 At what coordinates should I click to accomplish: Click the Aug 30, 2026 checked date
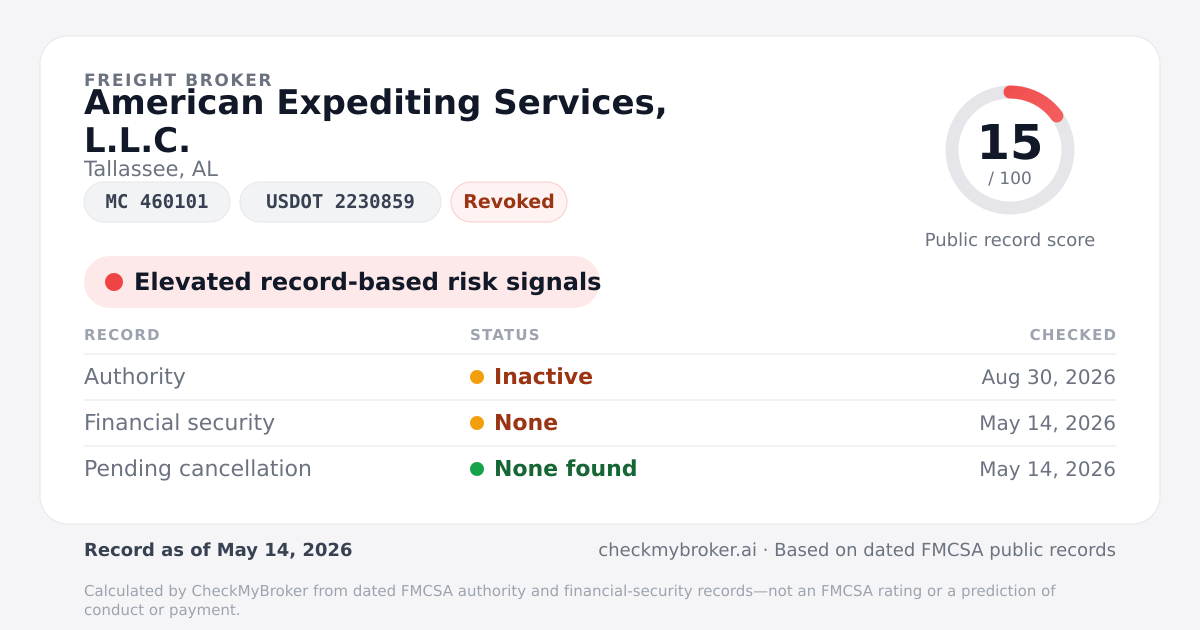click(x=1049, y=377)
